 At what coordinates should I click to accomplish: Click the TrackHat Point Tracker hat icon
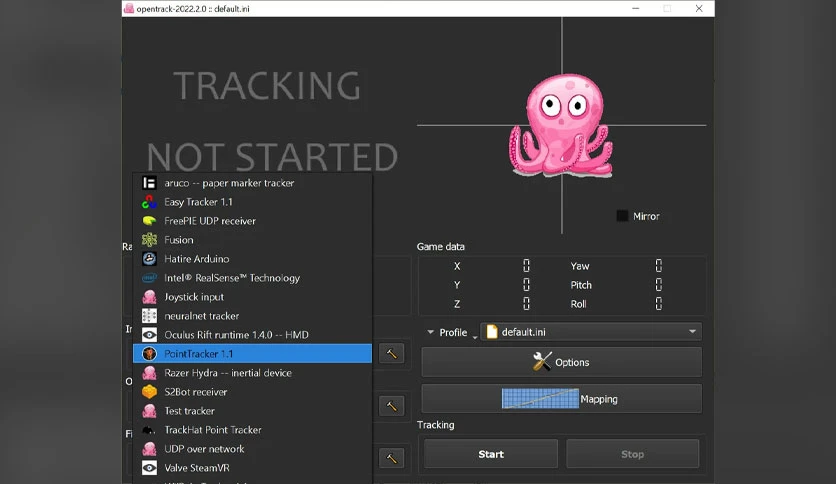[x=149, y=430]
